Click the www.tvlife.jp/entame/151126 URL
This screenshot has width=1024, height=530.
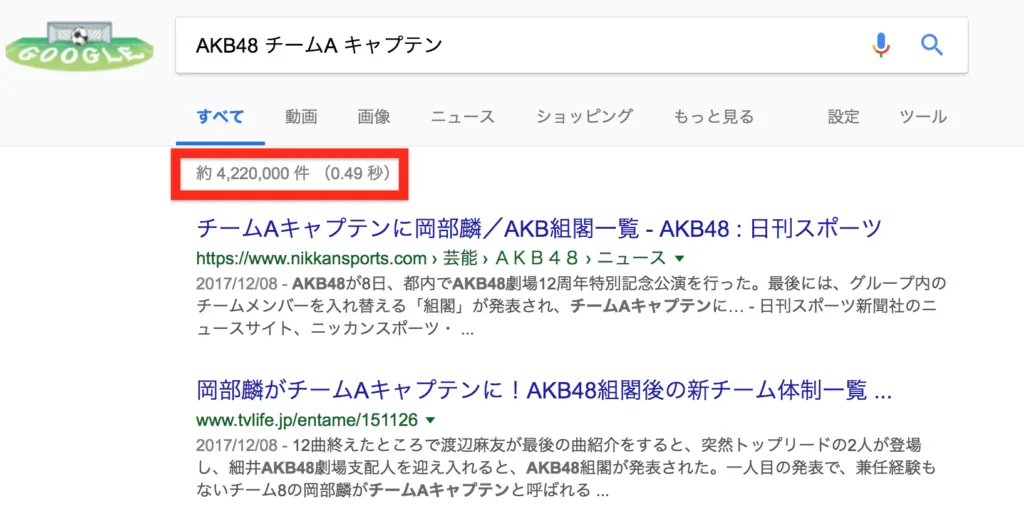pos(307,419)
